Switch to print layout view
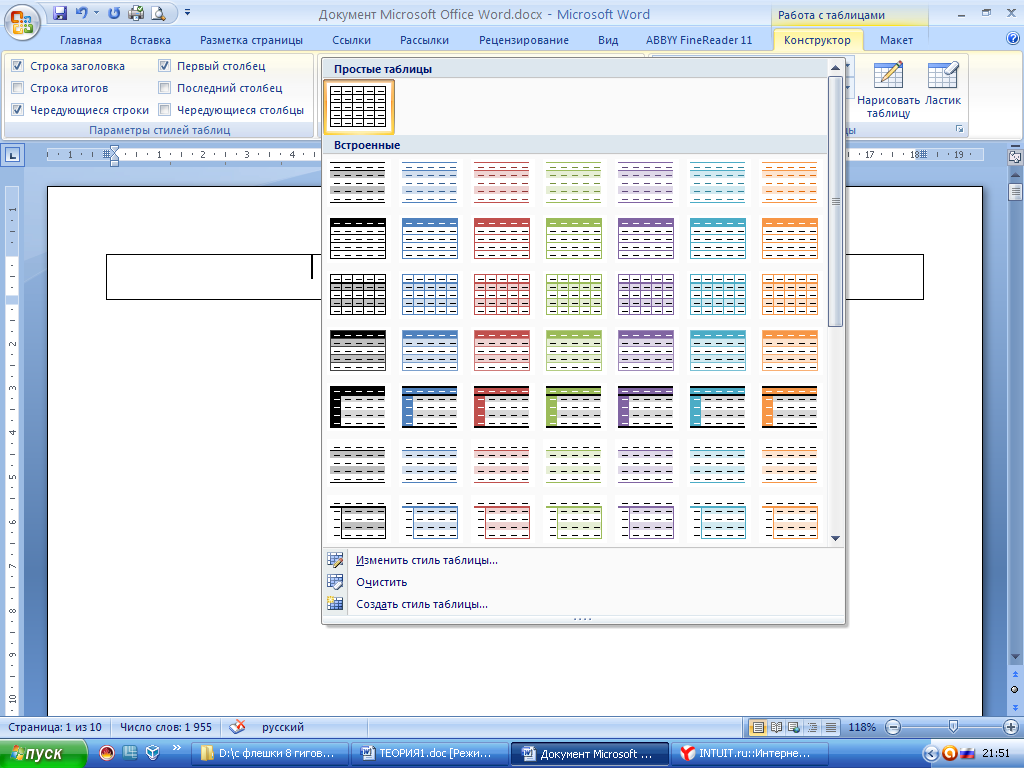 point(758,727)
